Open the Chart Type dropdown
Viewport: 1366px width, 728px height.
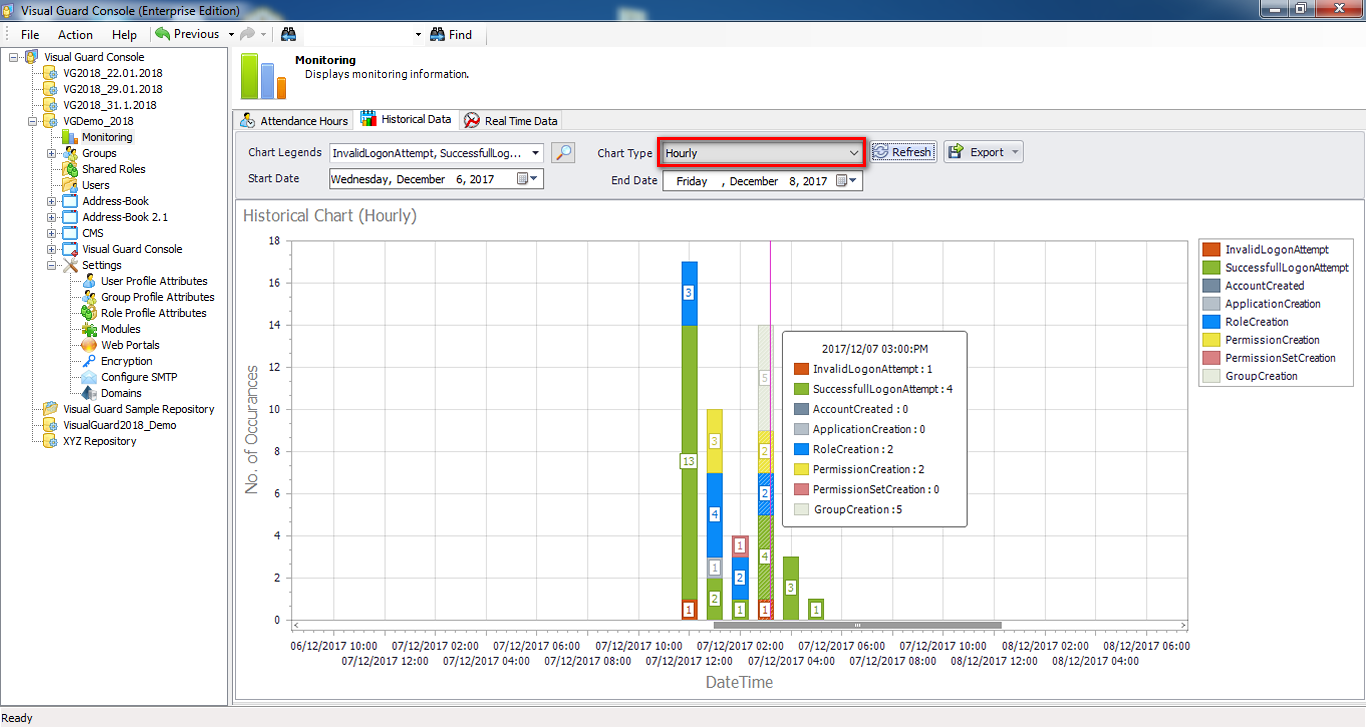(853, 153)
